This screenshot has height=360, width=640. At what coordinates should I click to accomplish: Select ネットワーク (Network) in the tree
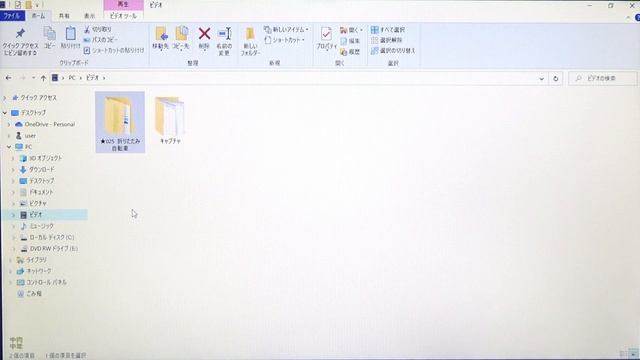(34, 271)
